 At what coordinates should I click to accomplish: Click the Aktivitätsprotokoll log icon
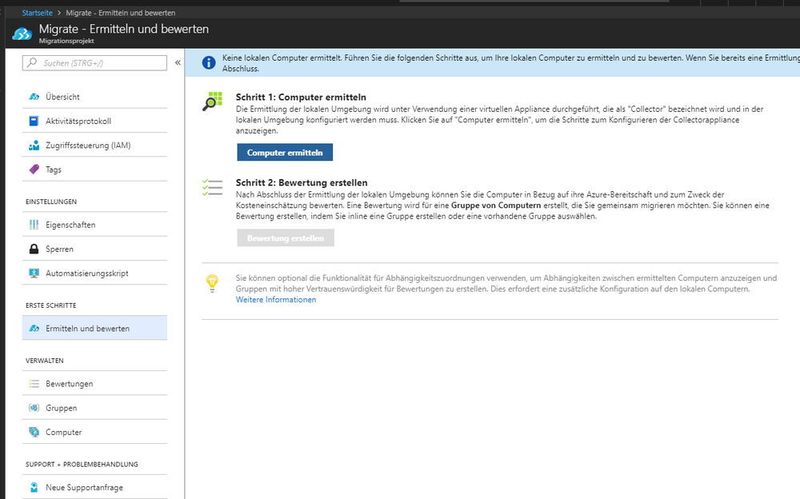click(34, 121)
